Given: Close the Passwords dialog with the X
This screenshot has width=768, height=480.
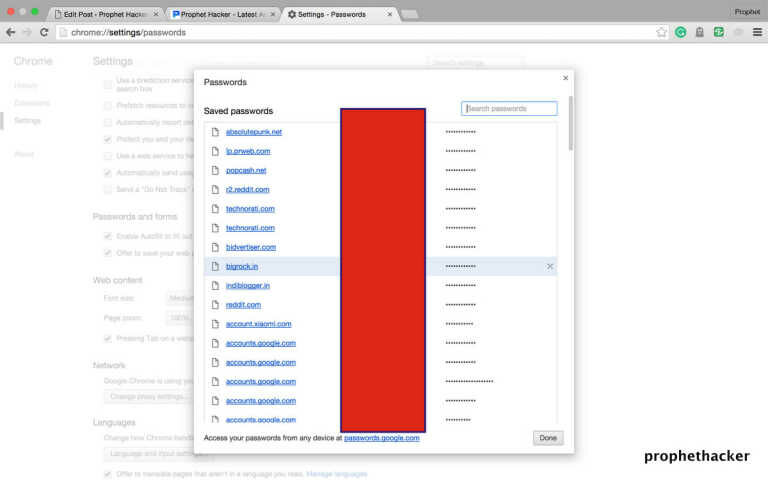Looking at the screenshot, I should tap(565, 78).
